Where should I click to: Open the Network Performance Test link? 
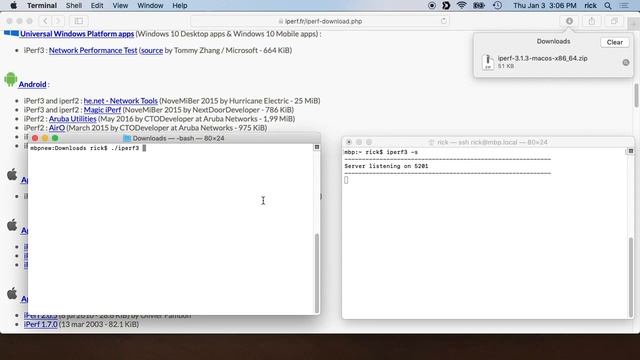93,50
